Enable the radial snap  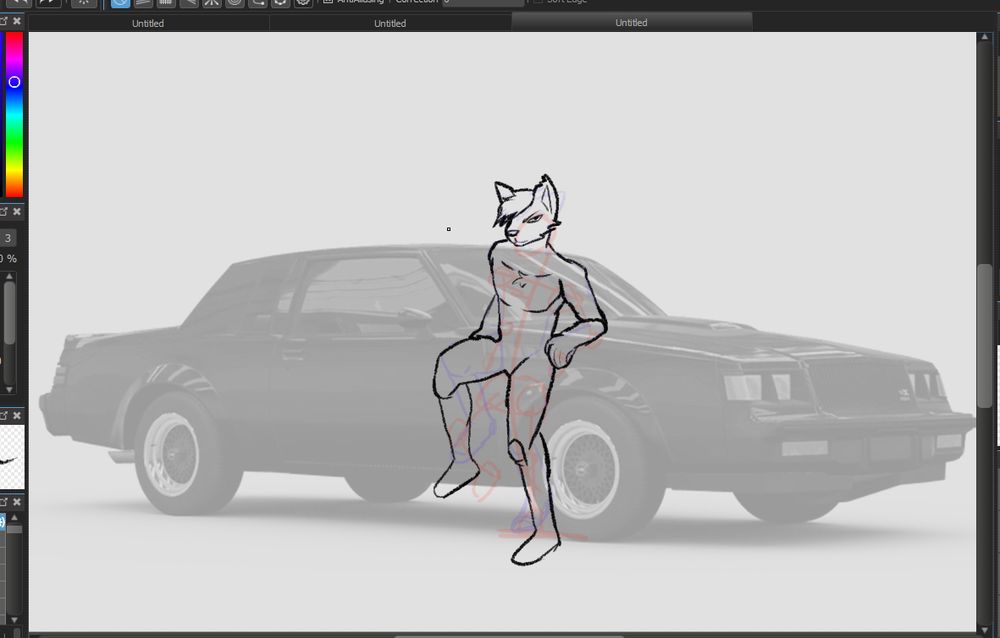pyautogui.click(x=212, y=2)
